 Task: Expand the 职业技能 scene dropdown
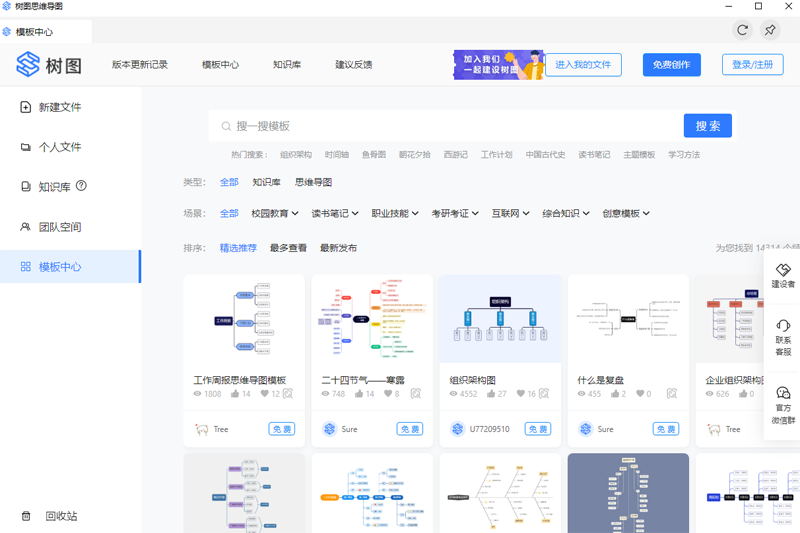[395, 213]
